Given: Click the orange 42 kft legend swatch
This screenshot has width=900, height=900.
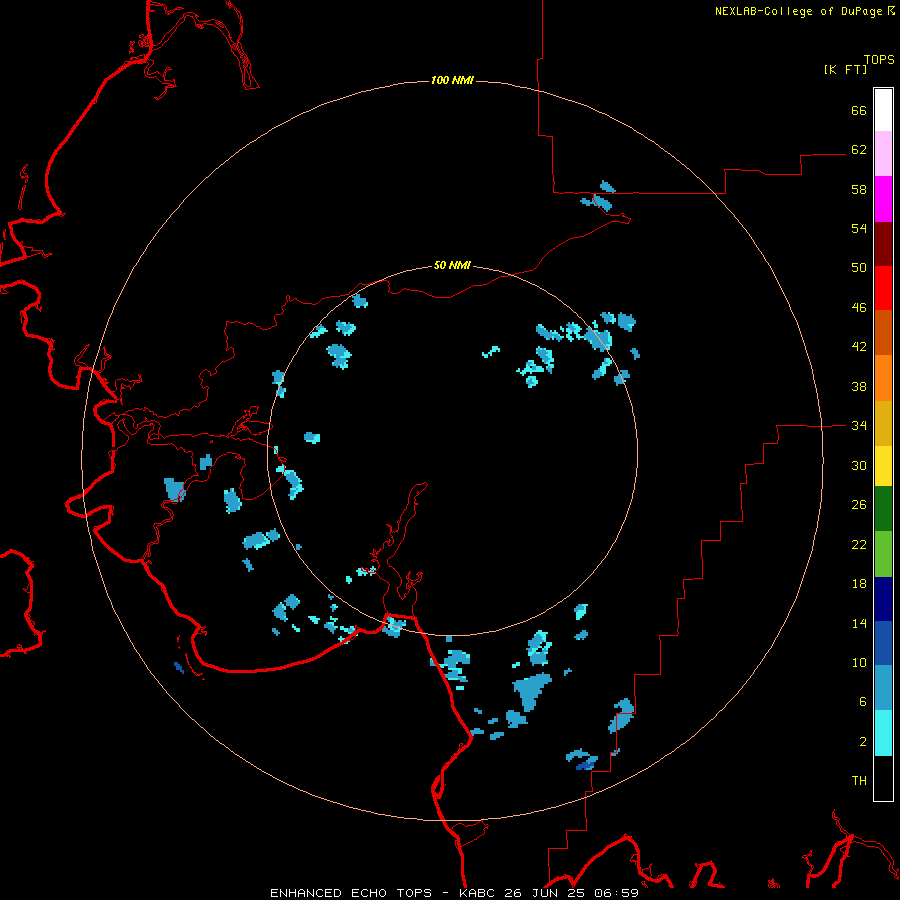Looking at the screenshot, I should point(883,378).
